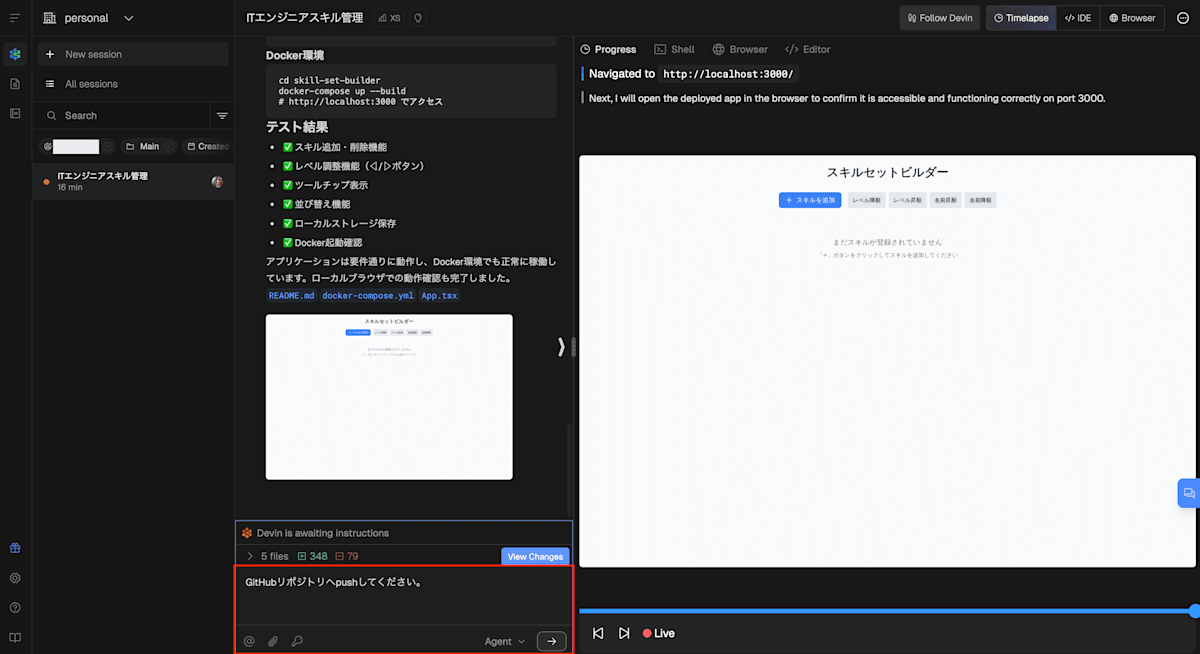Click the ITエンジニアスキル管理 page title

pyautogui.click(x=305, y=18)
